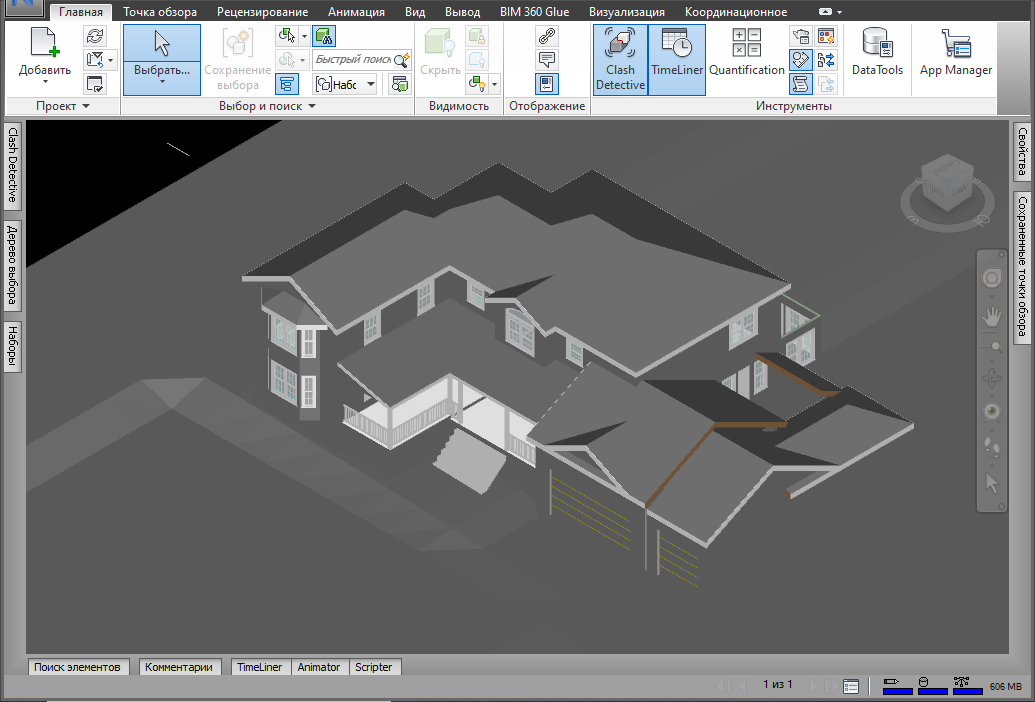Click the Batch Utility arrows icon
The width and height of the screenshot is (1035, 702).
coord(826,60)
